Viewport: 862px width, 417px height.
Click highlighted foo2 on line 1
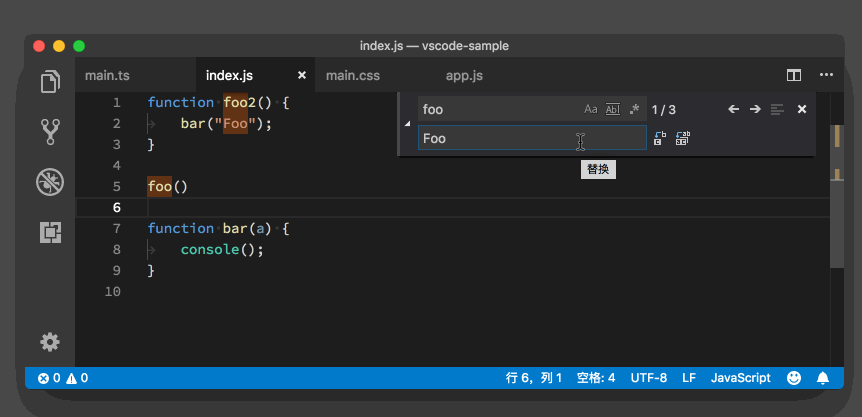[240, 103]
